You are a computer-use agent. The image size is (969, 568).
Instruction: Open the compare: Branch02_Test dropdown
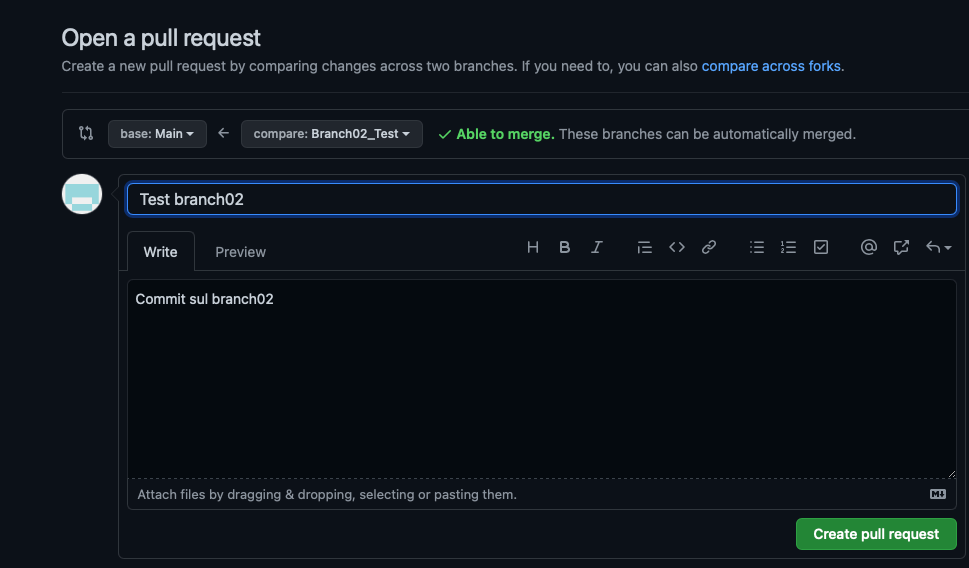click(332, 134)
